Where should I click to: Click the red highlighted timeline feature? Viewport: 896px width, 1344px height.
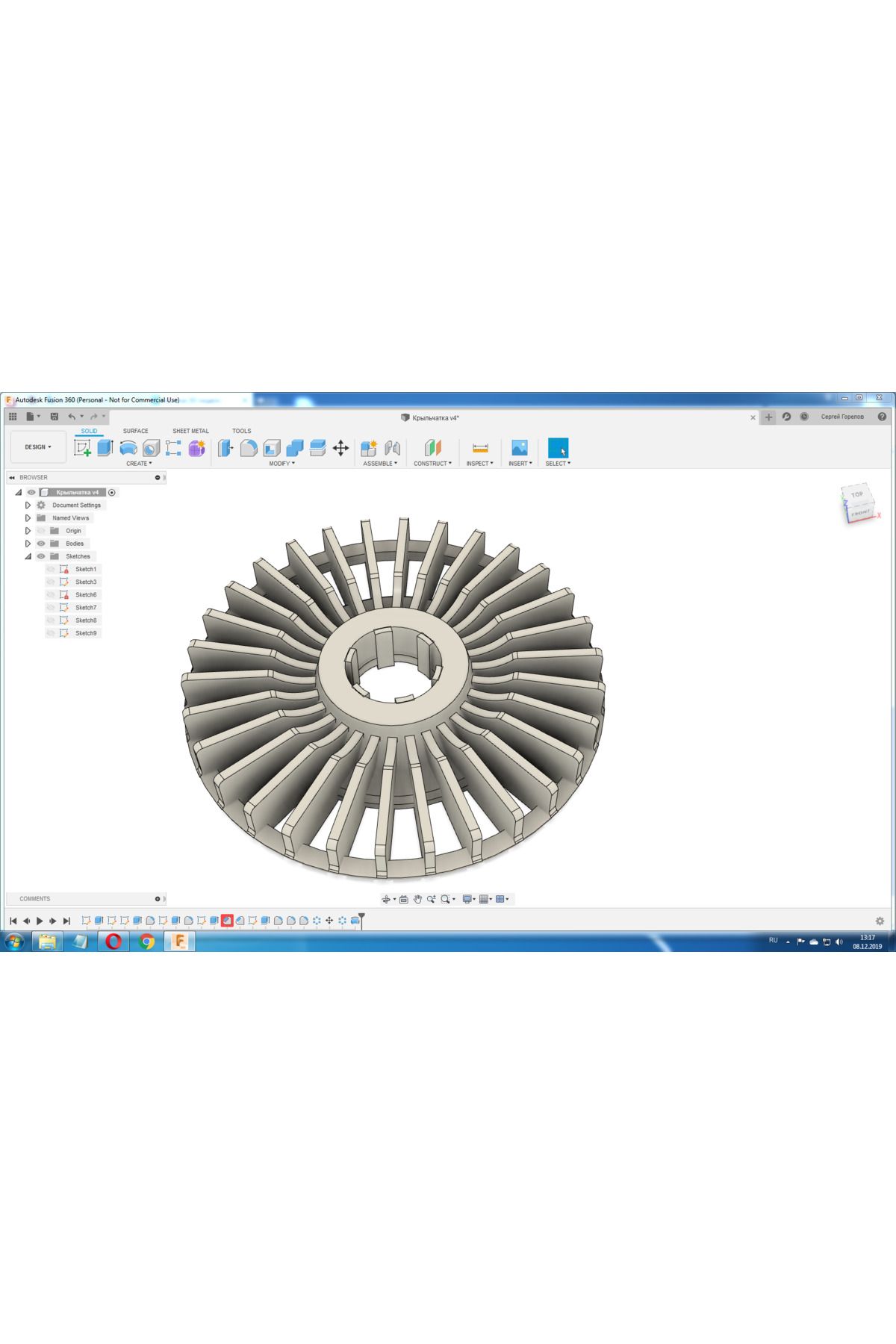point(227,921)
